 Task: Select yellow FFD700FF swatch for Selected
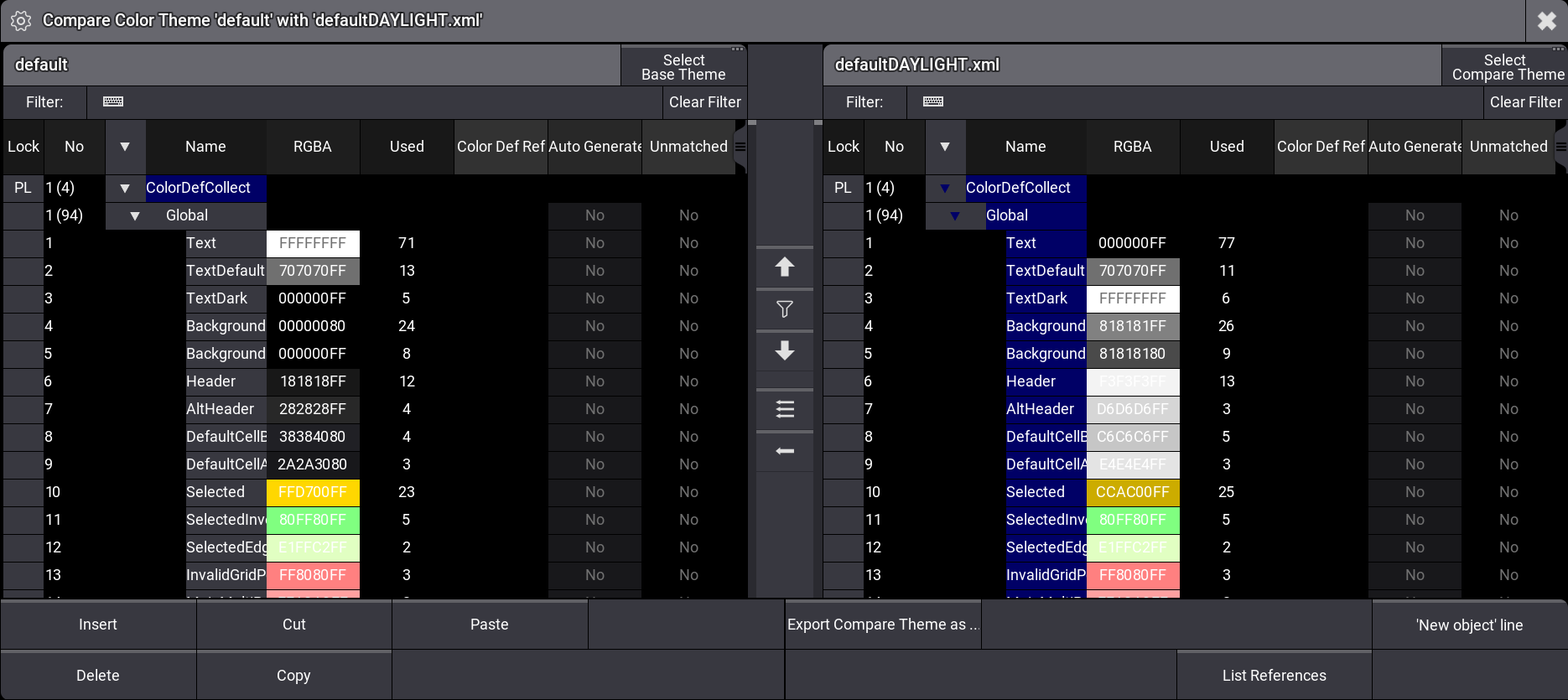(x=313, y=492)
